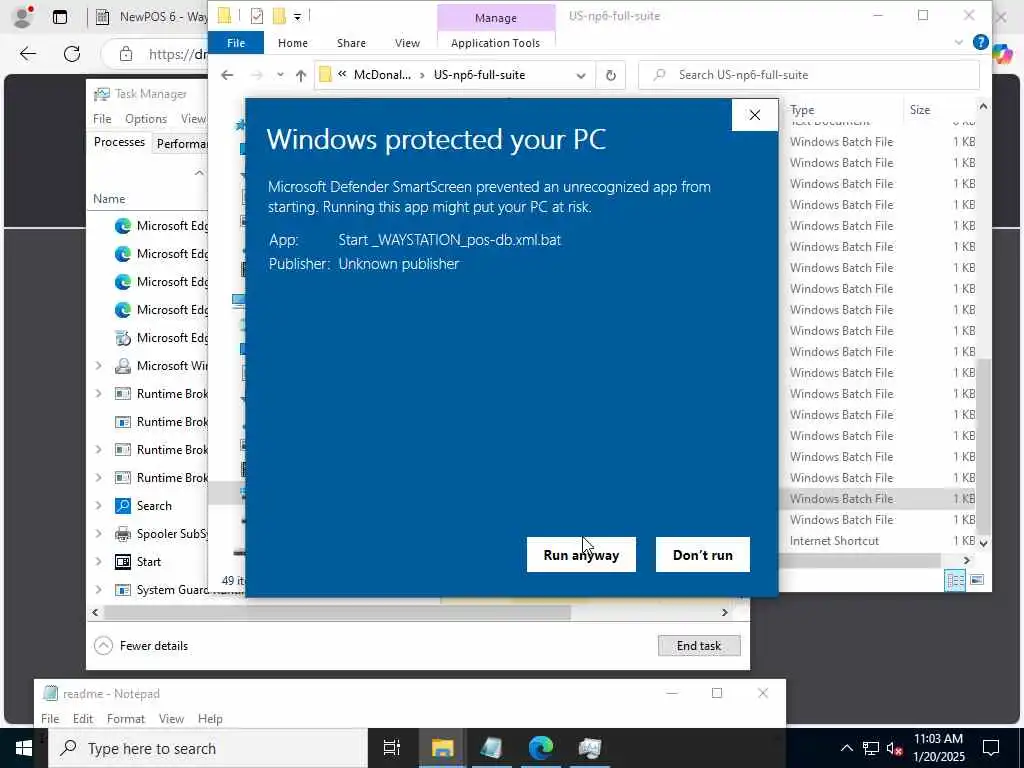
Task: Sort by the Size column header
Action: click(920, 110)
